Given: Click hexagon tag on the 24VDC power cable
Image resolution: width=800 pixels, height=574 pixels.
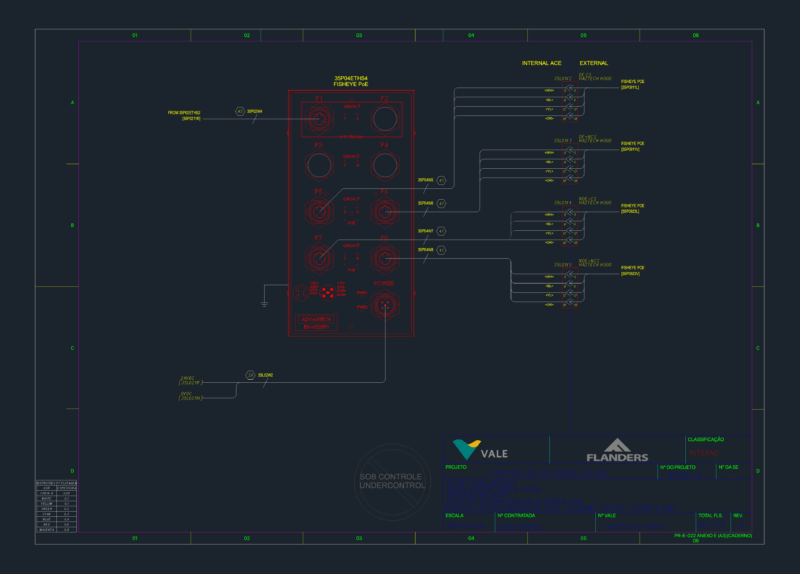Looking at the screenshot, I should click(x=250, y=375).
